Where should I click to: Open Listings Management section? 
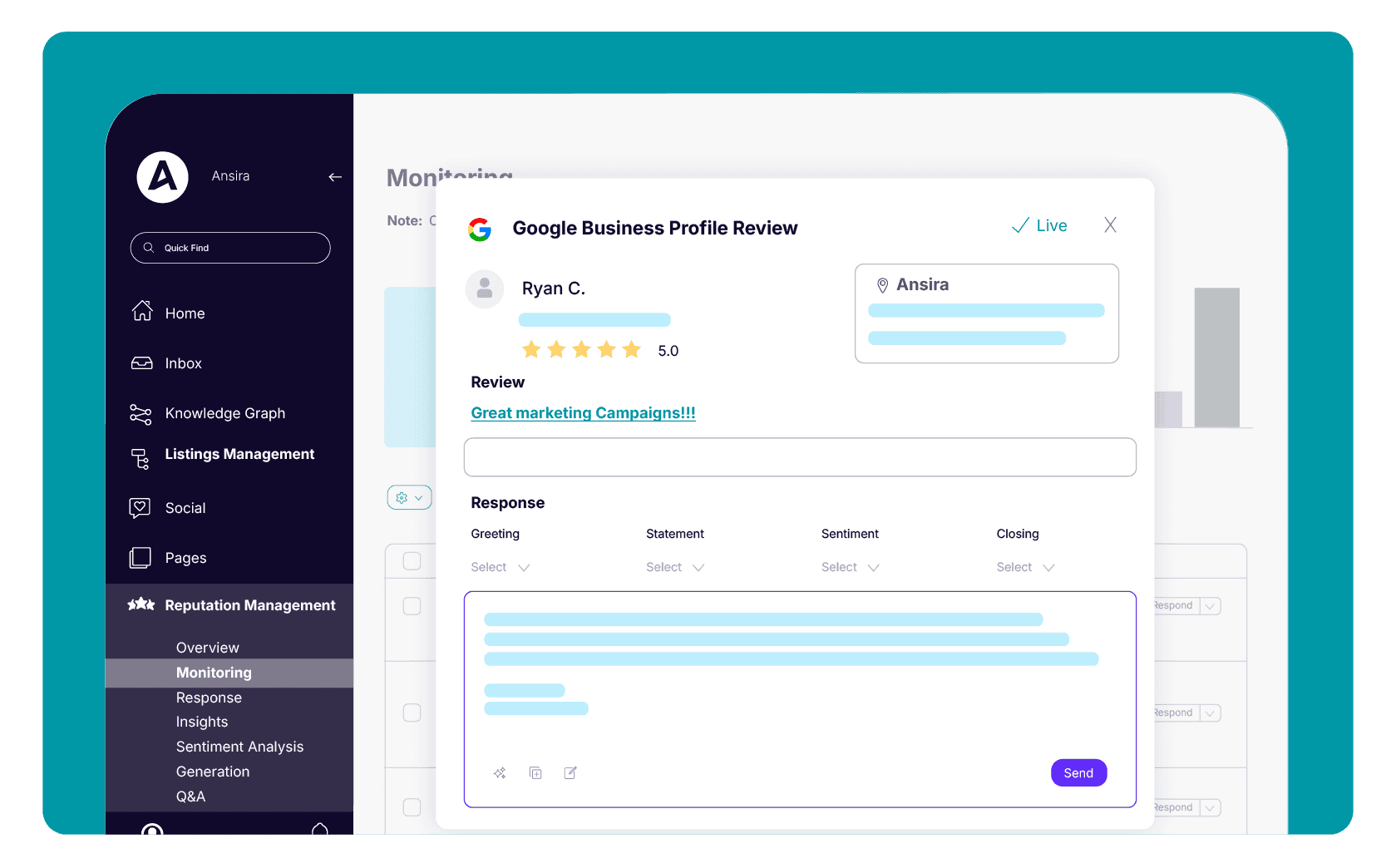(239, 454)
